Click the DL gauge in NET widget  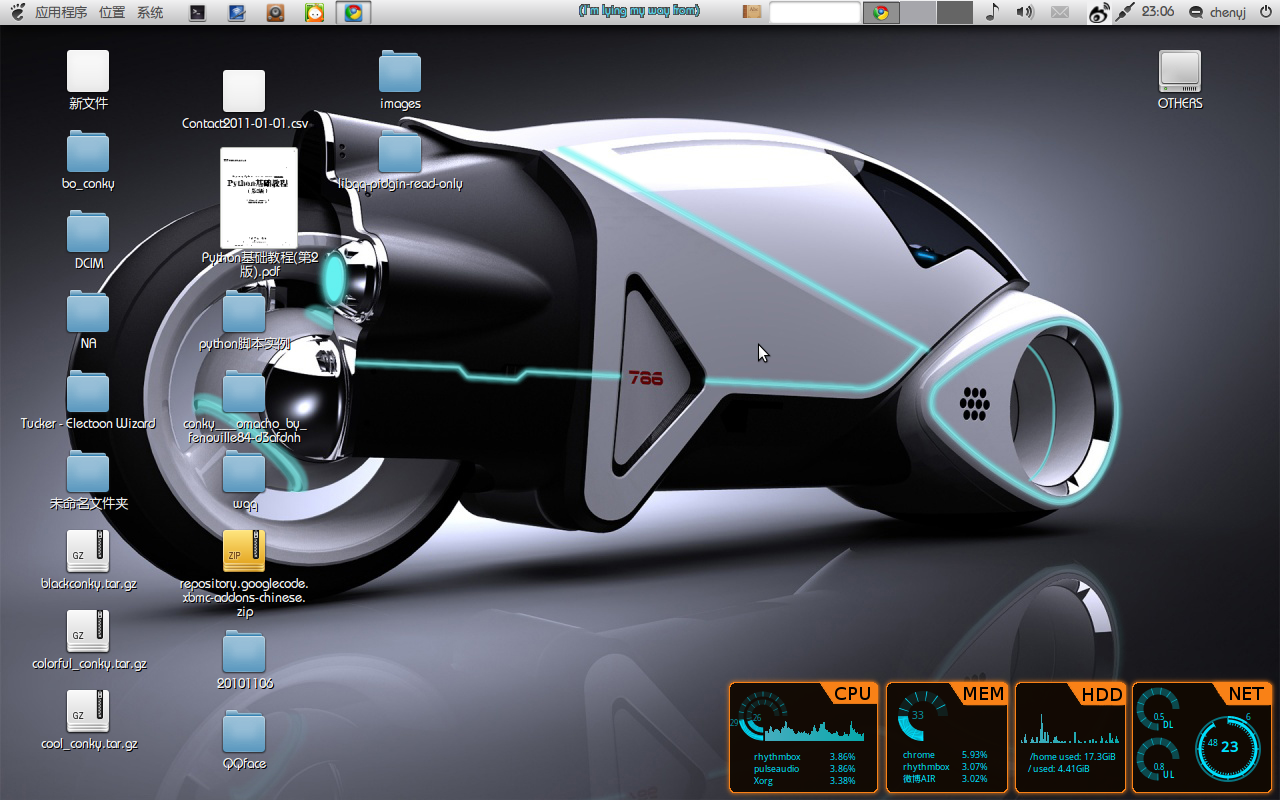(1158, 710)
